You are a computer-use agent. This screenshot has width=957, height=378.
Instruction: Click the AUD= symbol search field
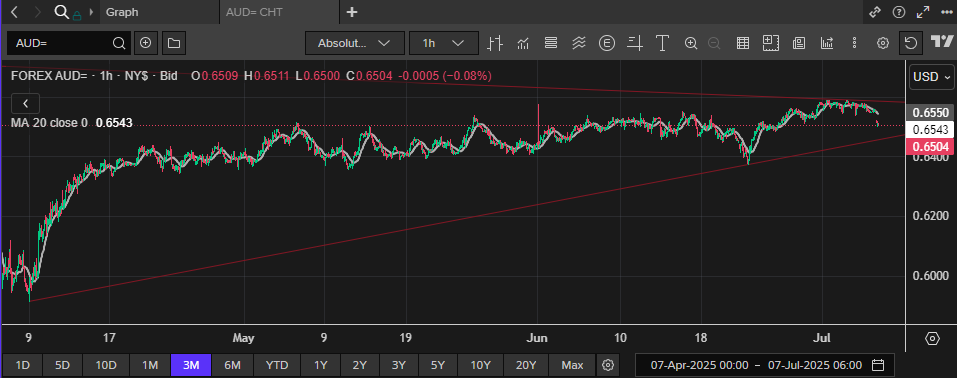click(68, 43)
